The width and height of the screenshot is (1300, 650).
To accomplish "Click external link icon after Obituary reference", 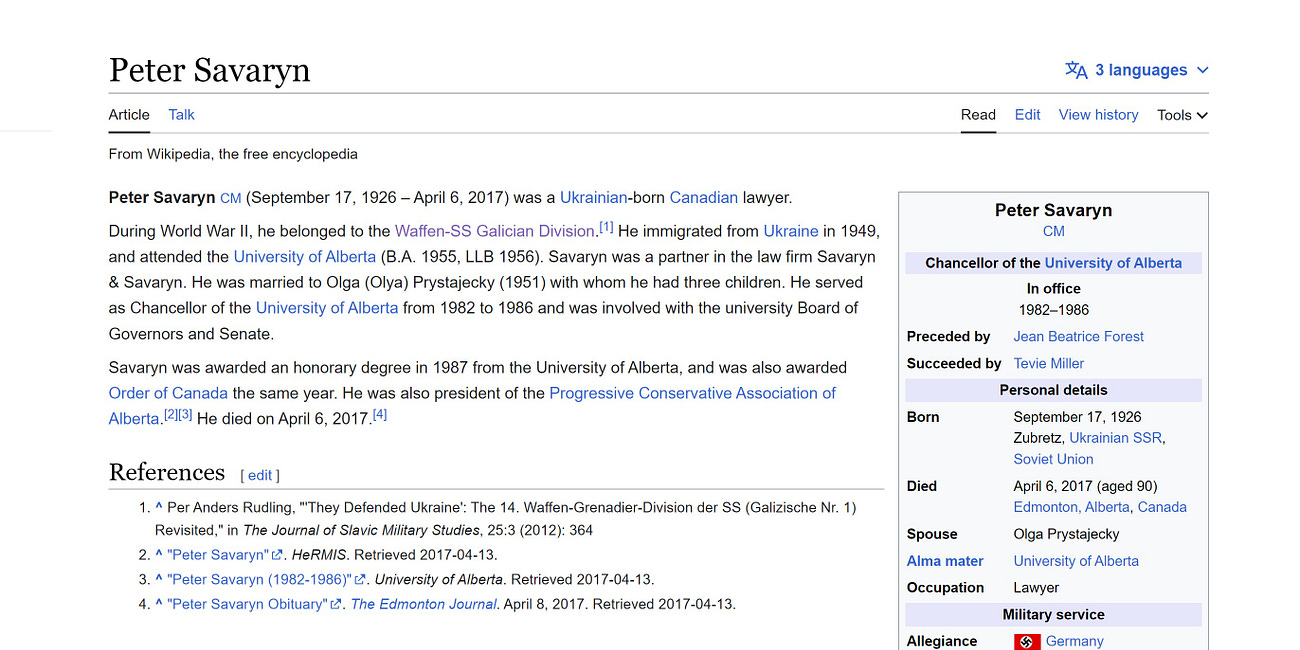I will click(336, 605).
